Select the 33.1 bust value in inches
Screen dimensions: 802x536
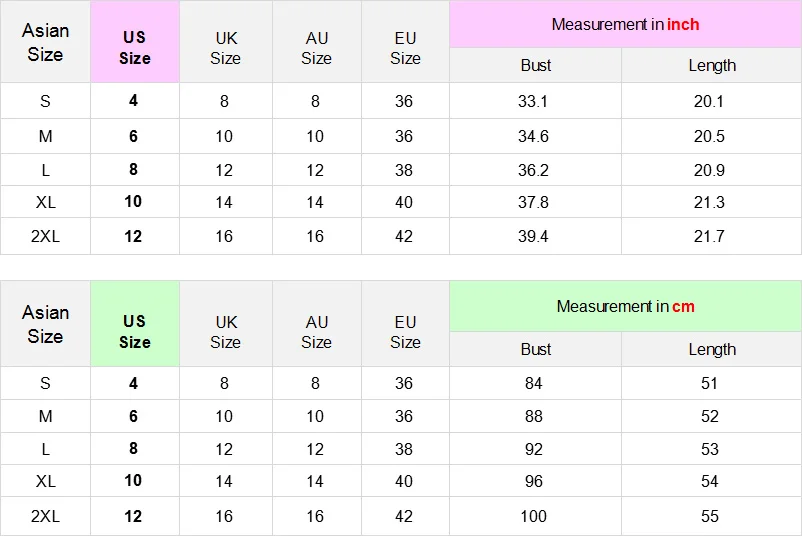(x=534, y=101)
